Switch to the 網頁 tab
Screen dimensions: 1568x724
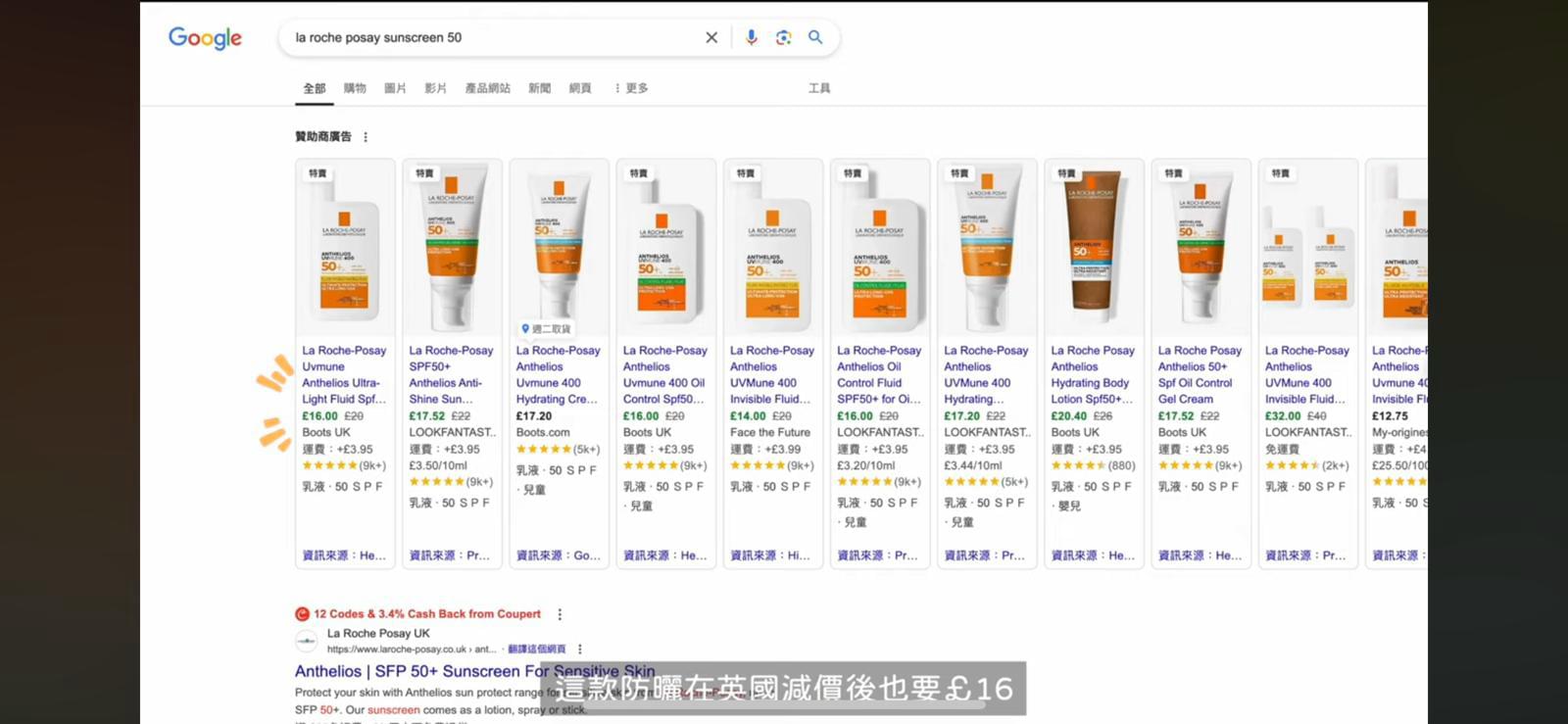coord(580,88)
